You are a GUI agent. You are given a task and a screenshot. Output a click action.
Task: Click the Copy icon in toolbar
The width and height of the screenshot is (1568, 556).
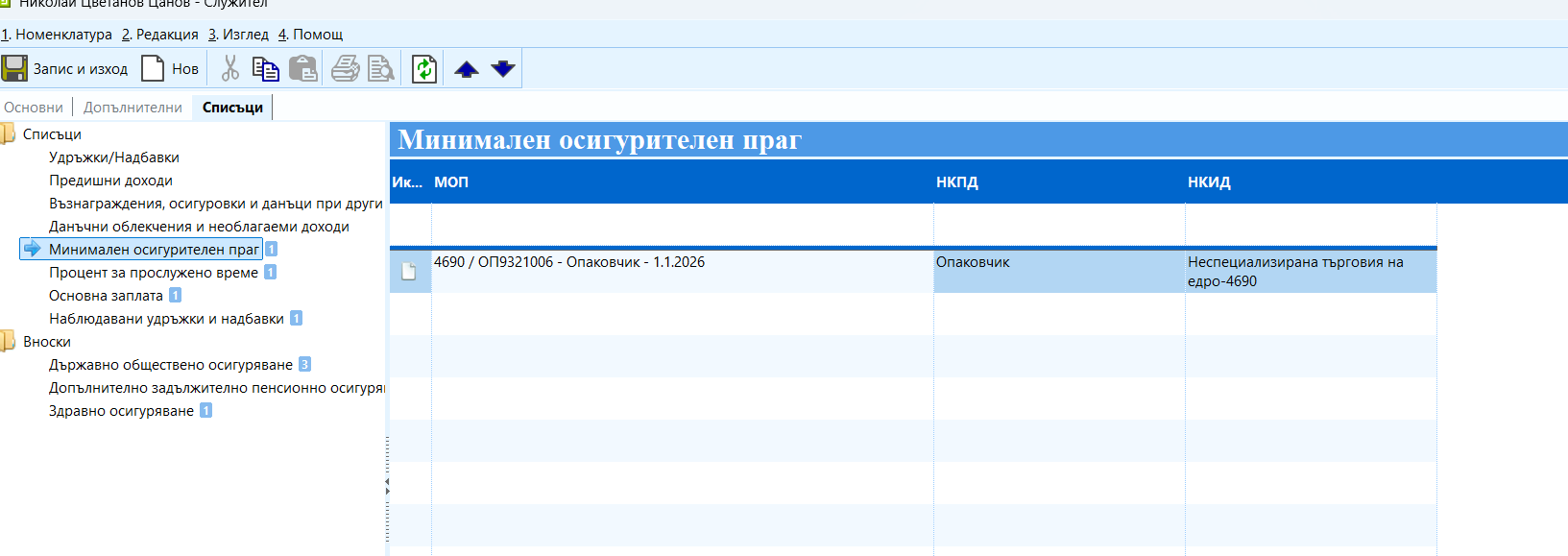point(265,69)
